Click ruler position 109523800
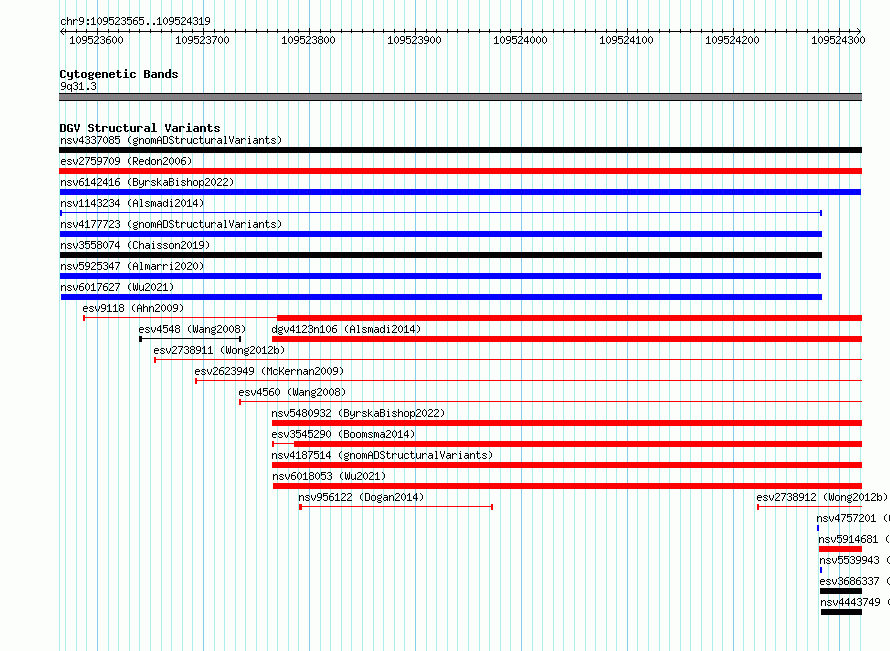The height and width of the screenshot is (651, 890). (x=308, y=40)
